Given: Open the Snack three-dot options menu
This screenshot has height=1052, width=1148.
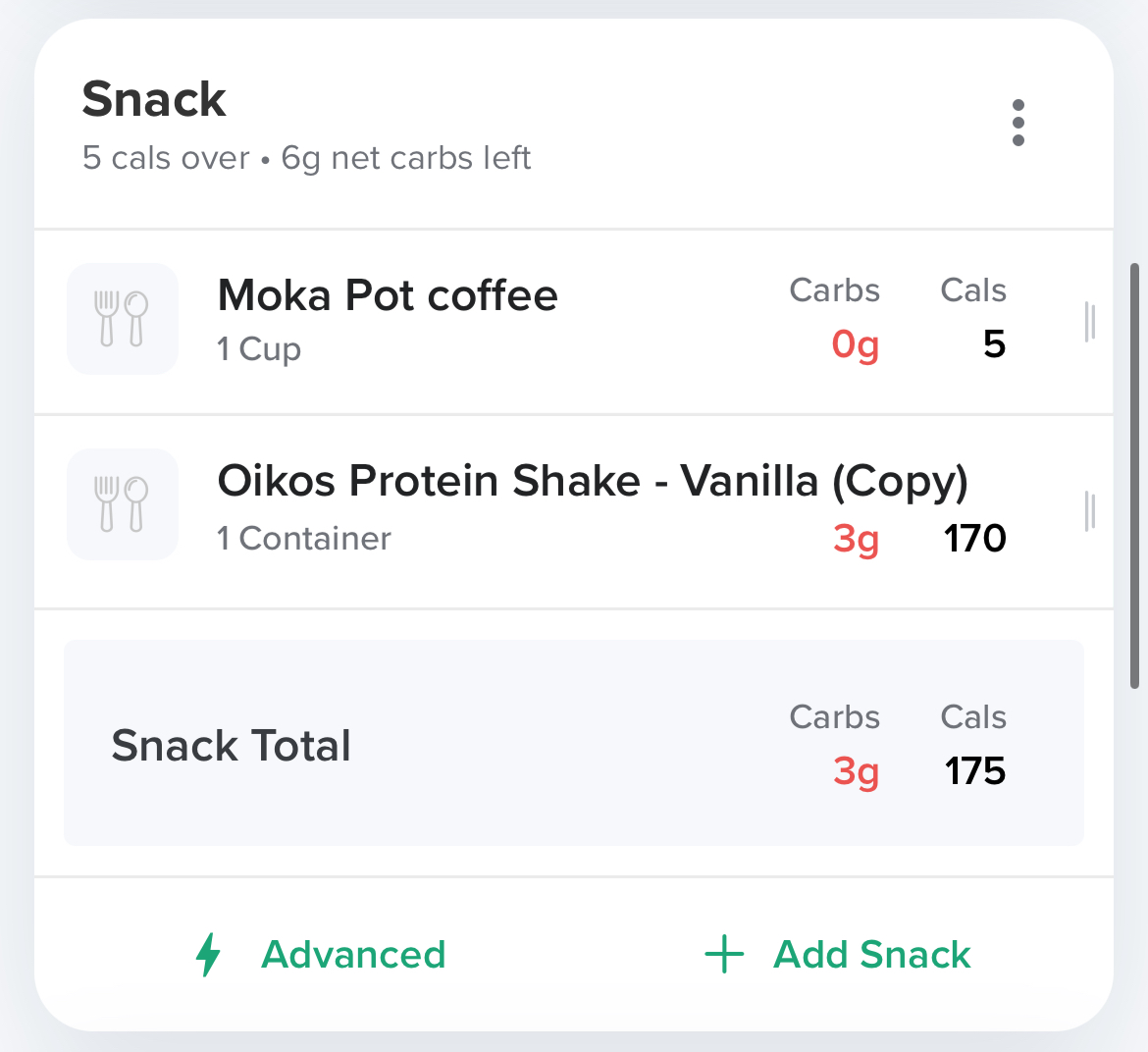Looking at the screenshot, I should (1018, 123).
